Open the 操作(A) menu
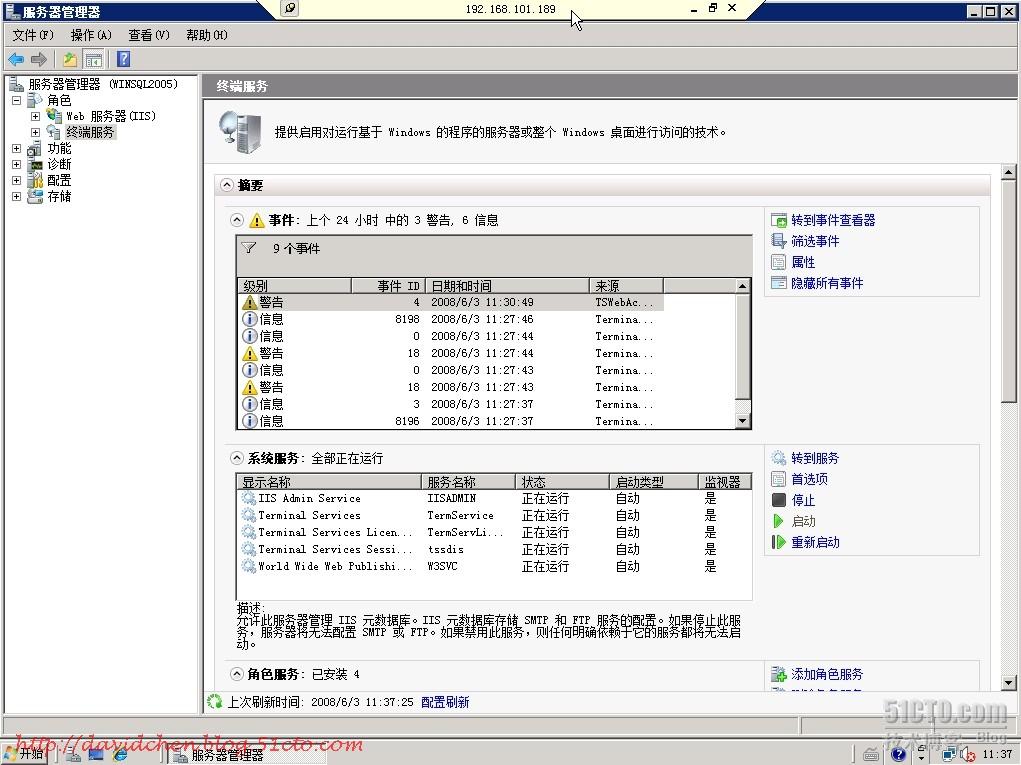 pyautogui.click(x=91, y=35)
